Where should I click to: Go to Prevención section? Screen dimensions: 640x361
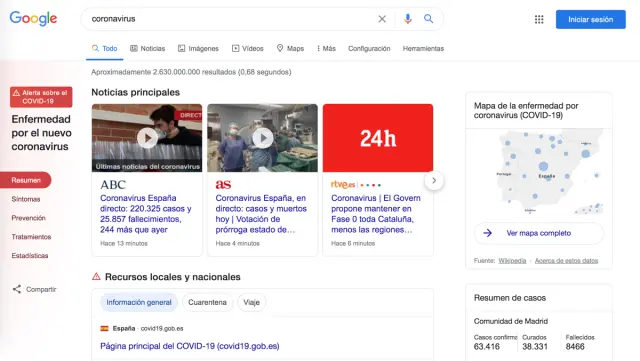pos(29,218)
